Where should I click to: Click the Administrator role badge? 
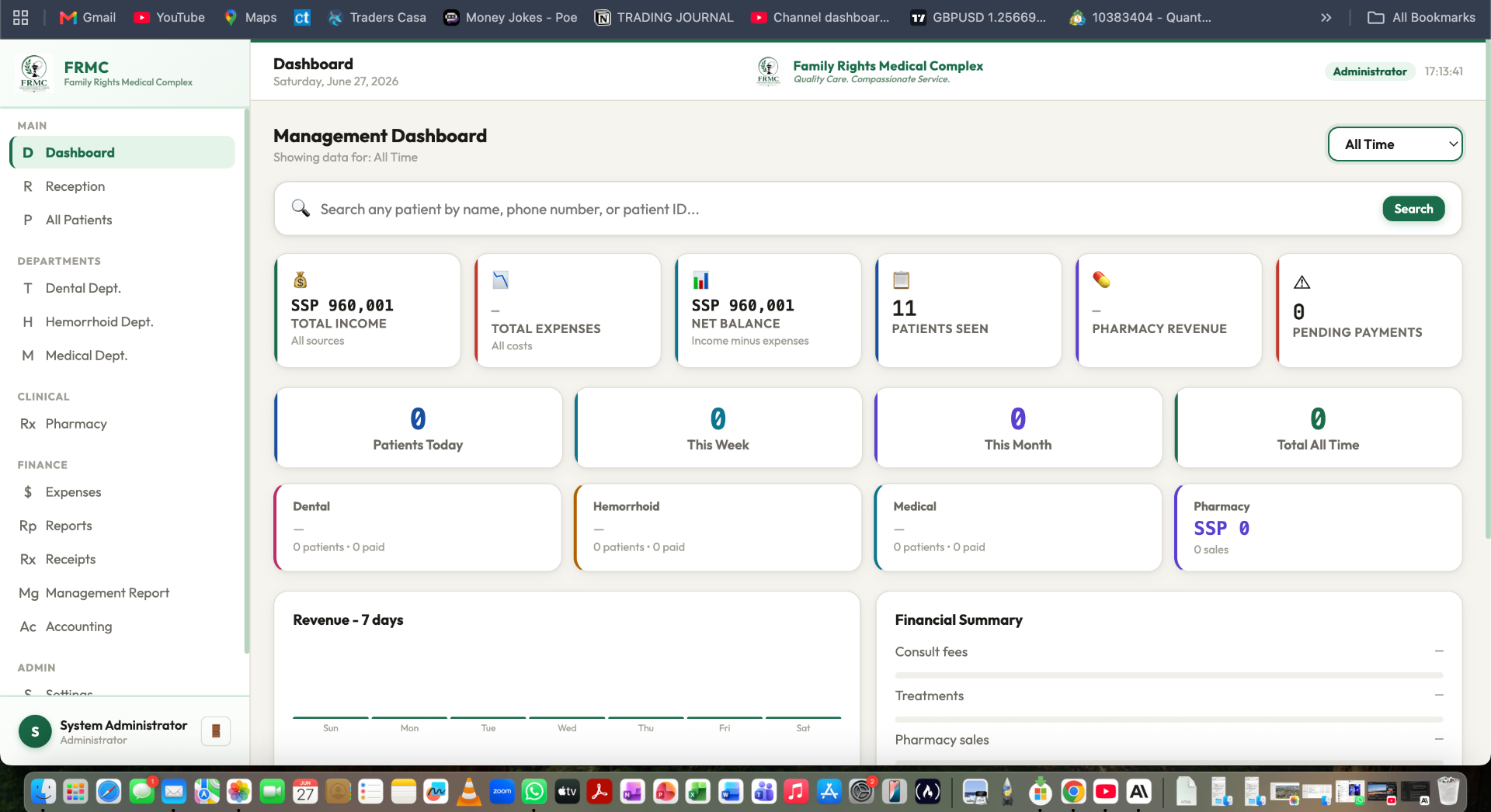click(x=1369, y=71)
